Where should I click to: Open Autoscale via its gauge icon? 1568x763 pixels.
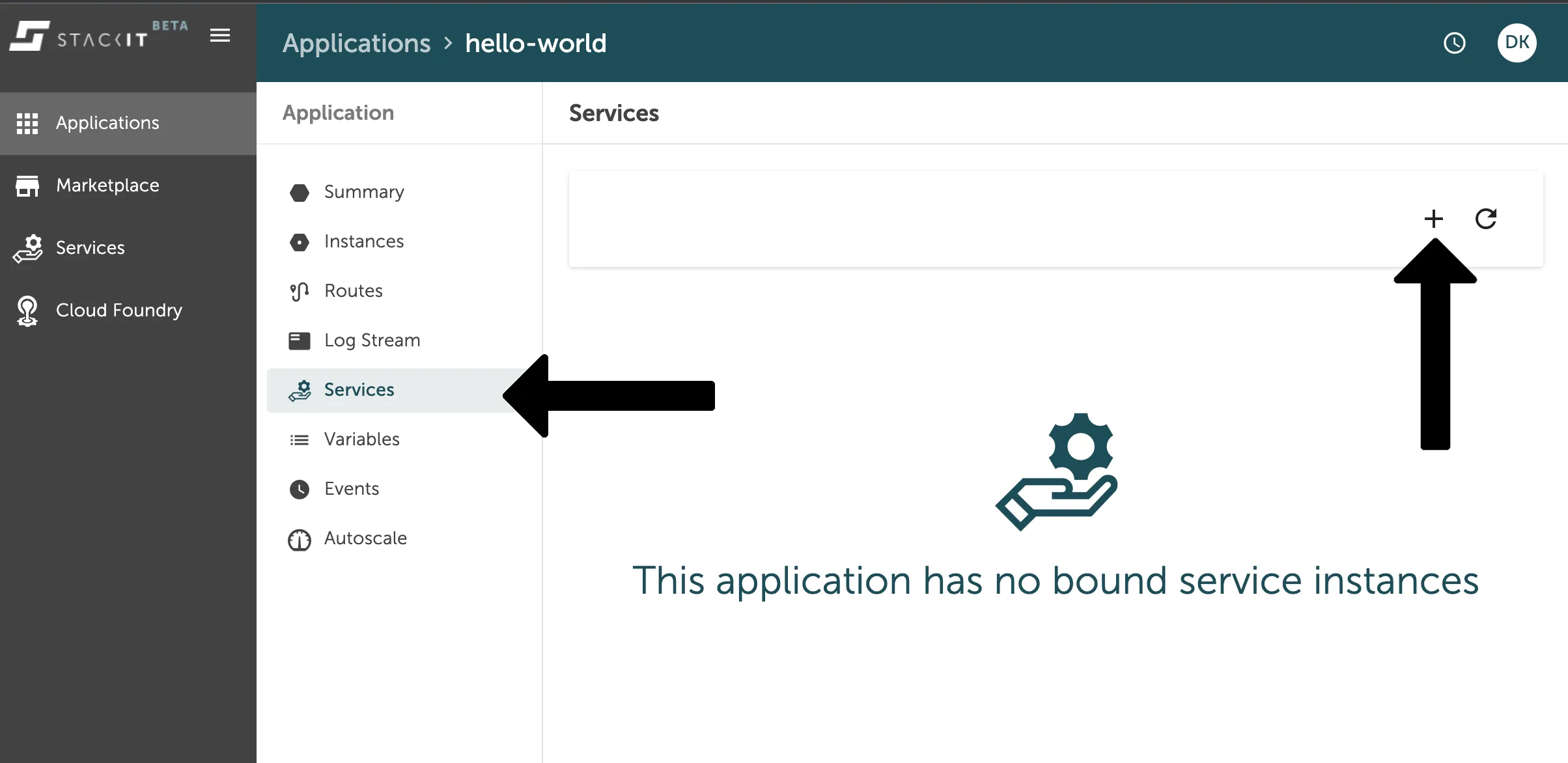coord(300,539)
